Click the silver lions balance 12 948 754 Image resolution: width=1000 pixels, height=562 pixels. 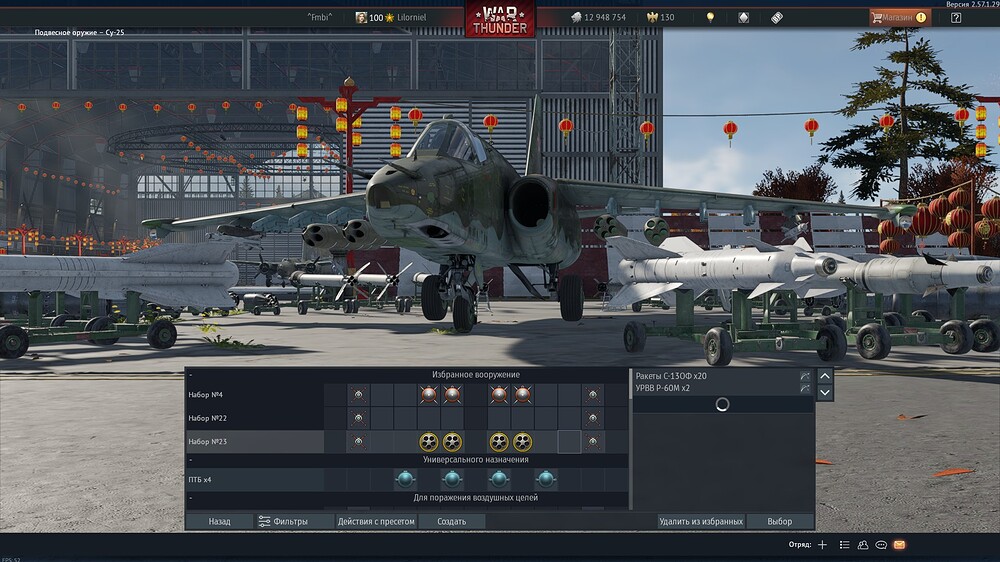click(x=598, y=18)
